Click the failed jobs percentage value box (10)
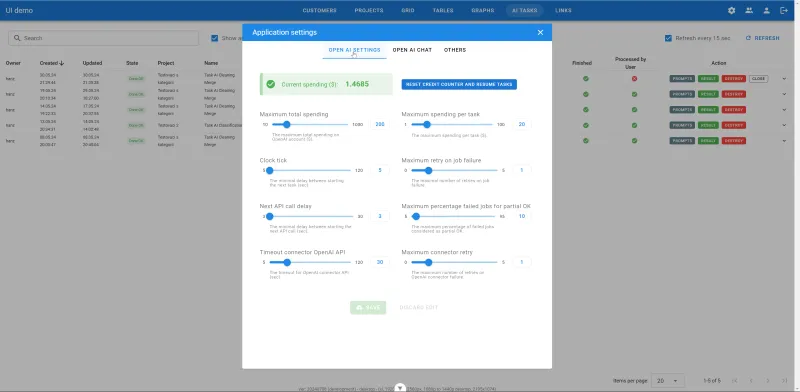 click(521, 216)
